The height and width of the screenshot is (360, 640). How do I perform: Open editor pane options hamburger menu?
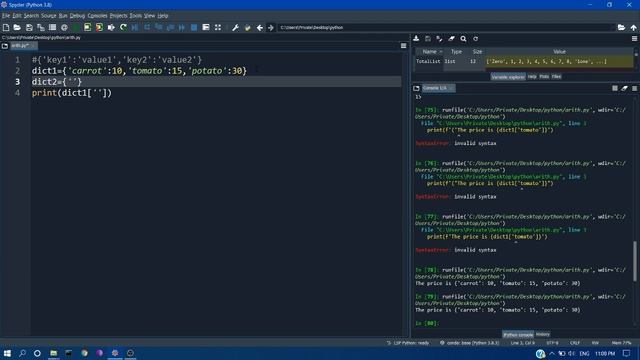(404, 46)
